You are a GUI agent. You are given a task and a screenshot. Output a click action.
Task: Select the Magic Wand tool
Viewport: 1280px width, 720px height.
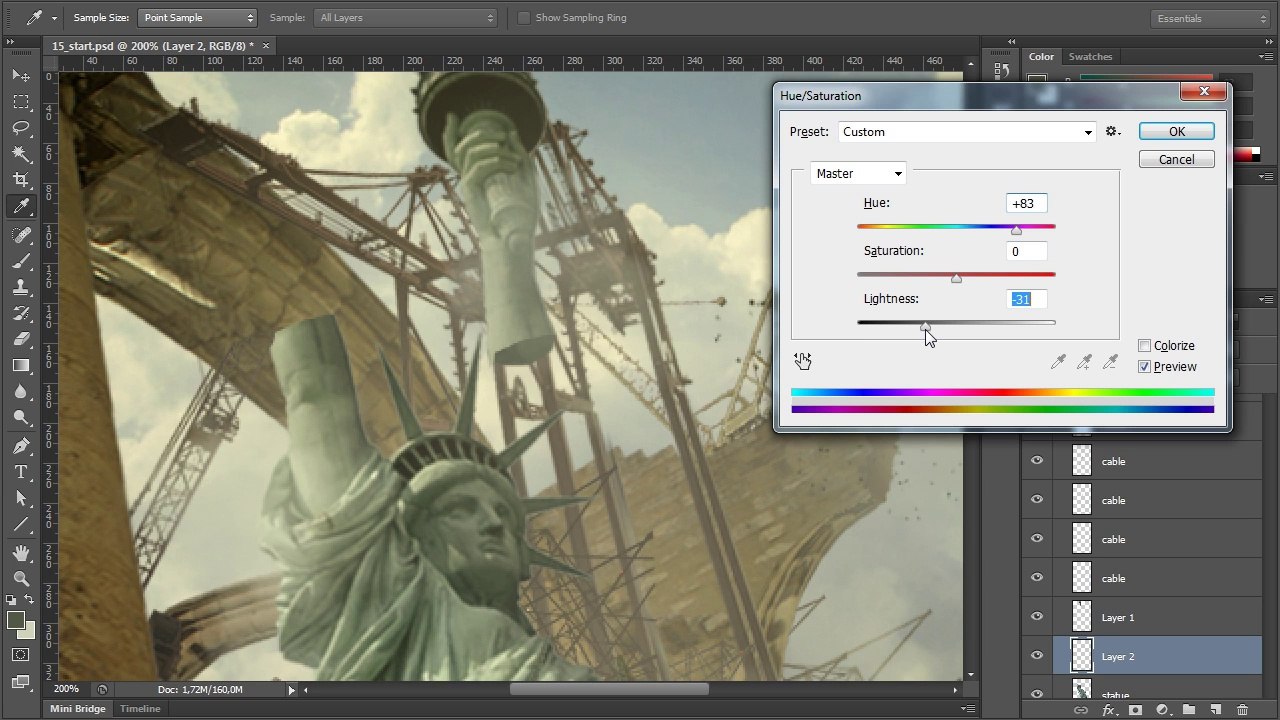coord(21,154)
